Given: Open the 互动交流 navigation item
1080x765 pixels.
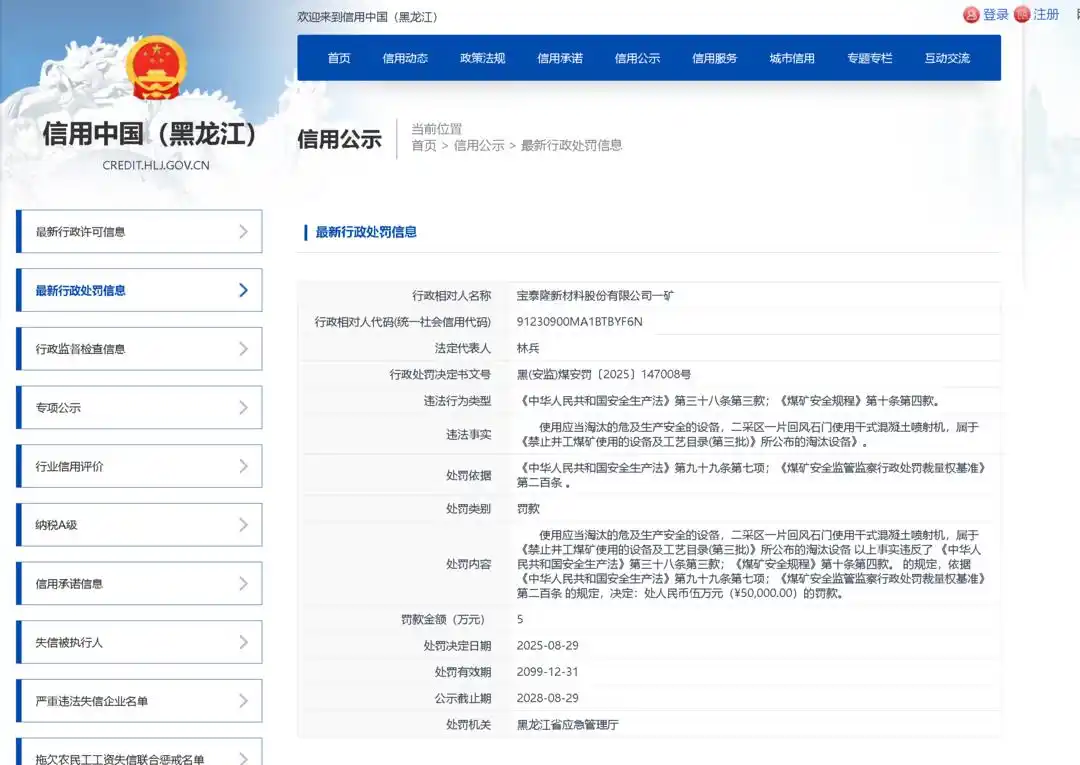Looking at the screenshot, I should [x=948, y=57].
